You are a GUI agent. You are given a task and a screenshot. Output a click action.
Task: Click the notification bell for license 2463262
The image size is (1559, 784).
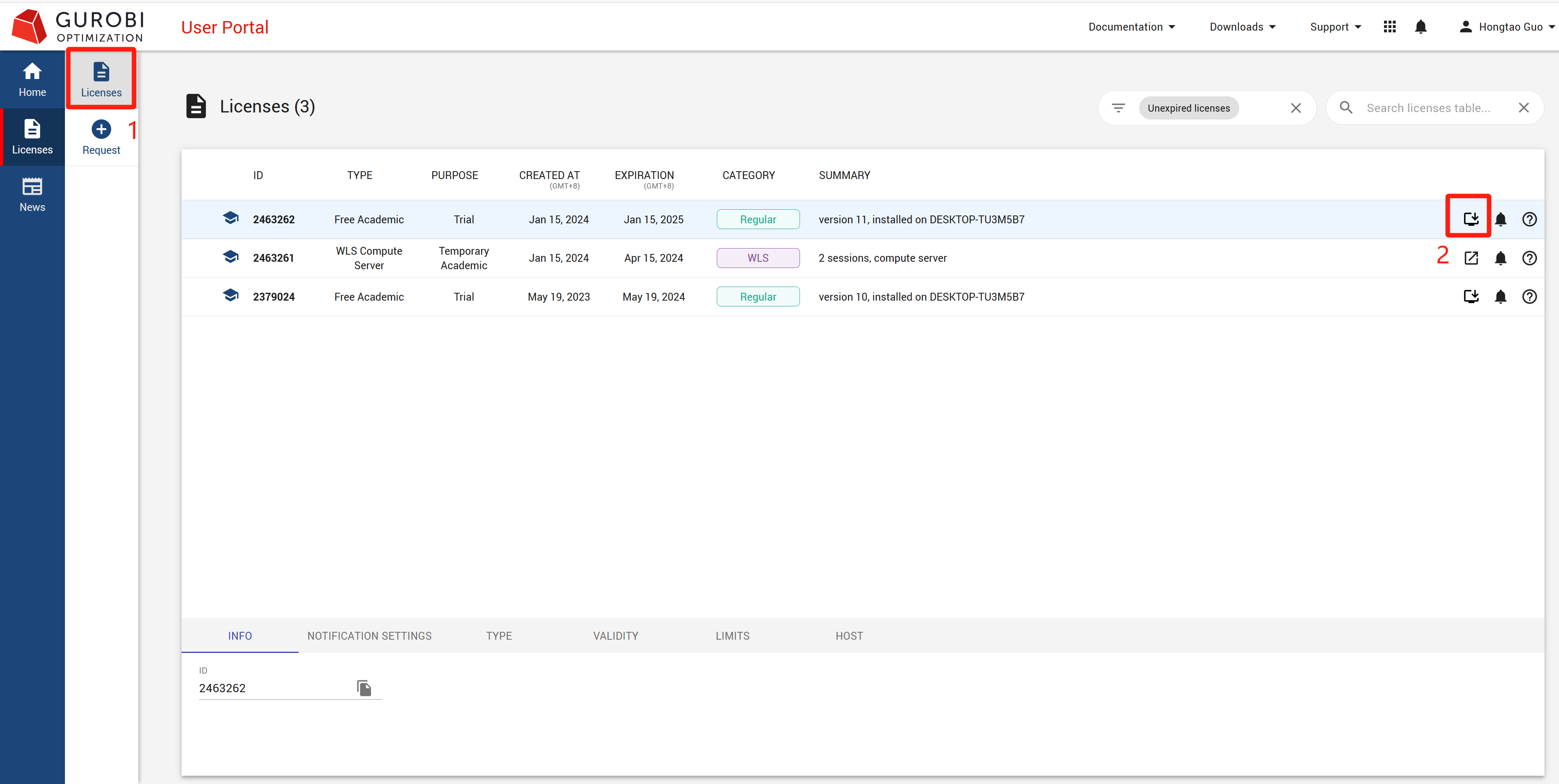tap(1500, 219)
